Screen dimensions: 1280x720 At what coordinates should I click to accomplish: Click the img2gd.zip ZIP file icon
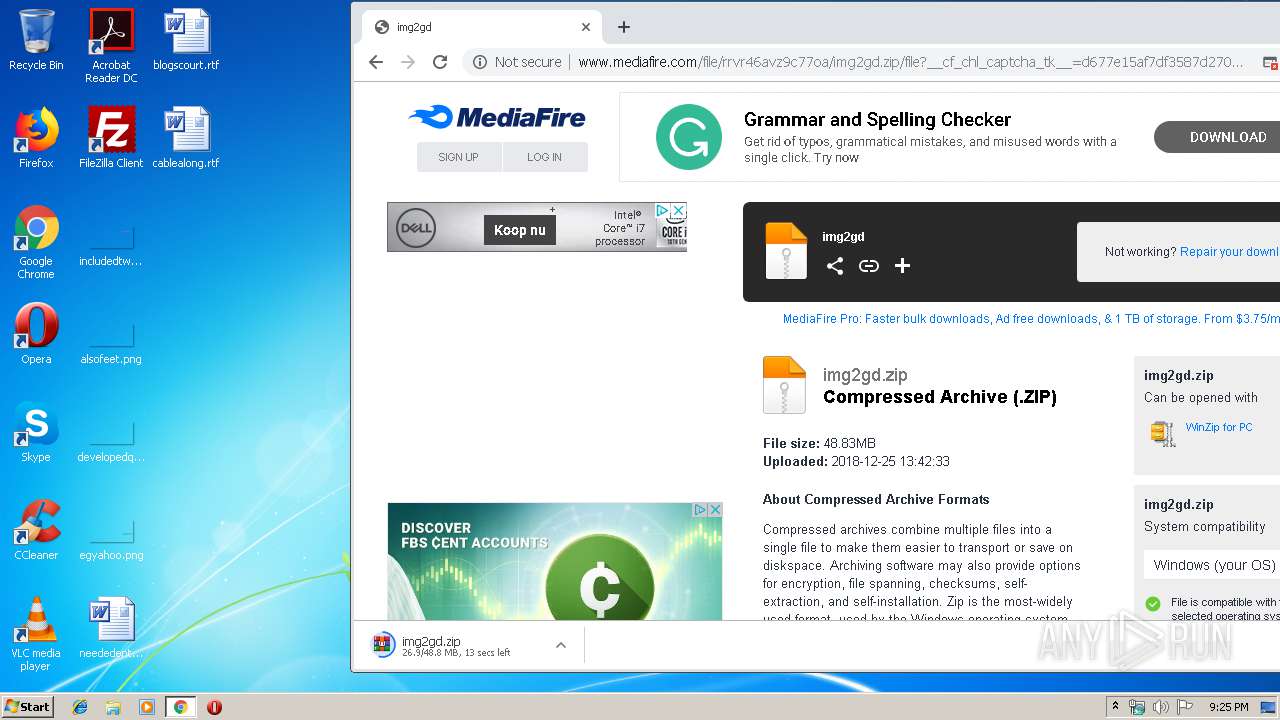click(784, 384)
